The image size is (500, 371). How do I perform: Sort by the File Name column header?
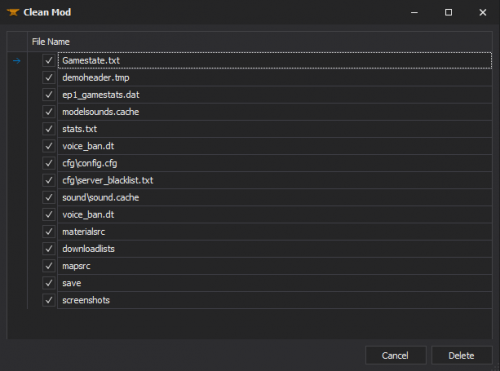point(260,42)
